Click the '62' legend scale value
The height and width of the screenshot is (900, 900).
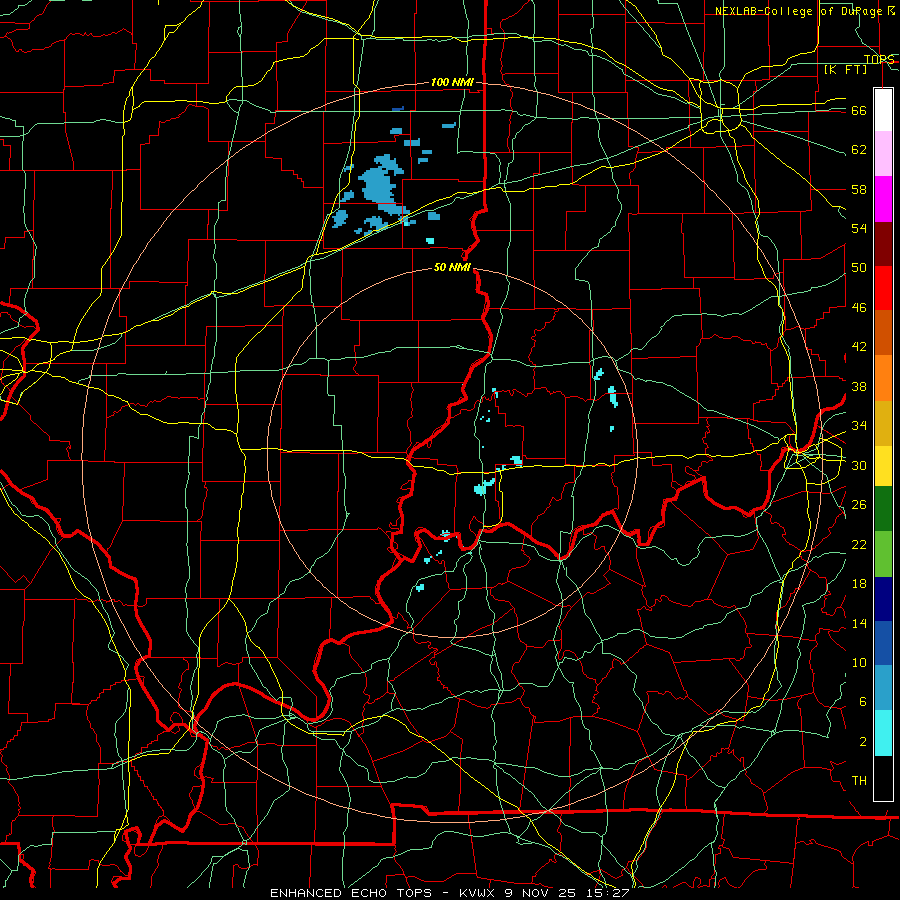point(859,150)
